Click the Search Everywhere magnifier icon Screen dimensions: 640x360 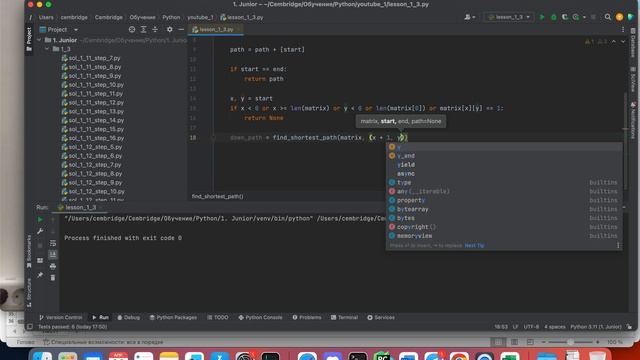click(608, 17)
